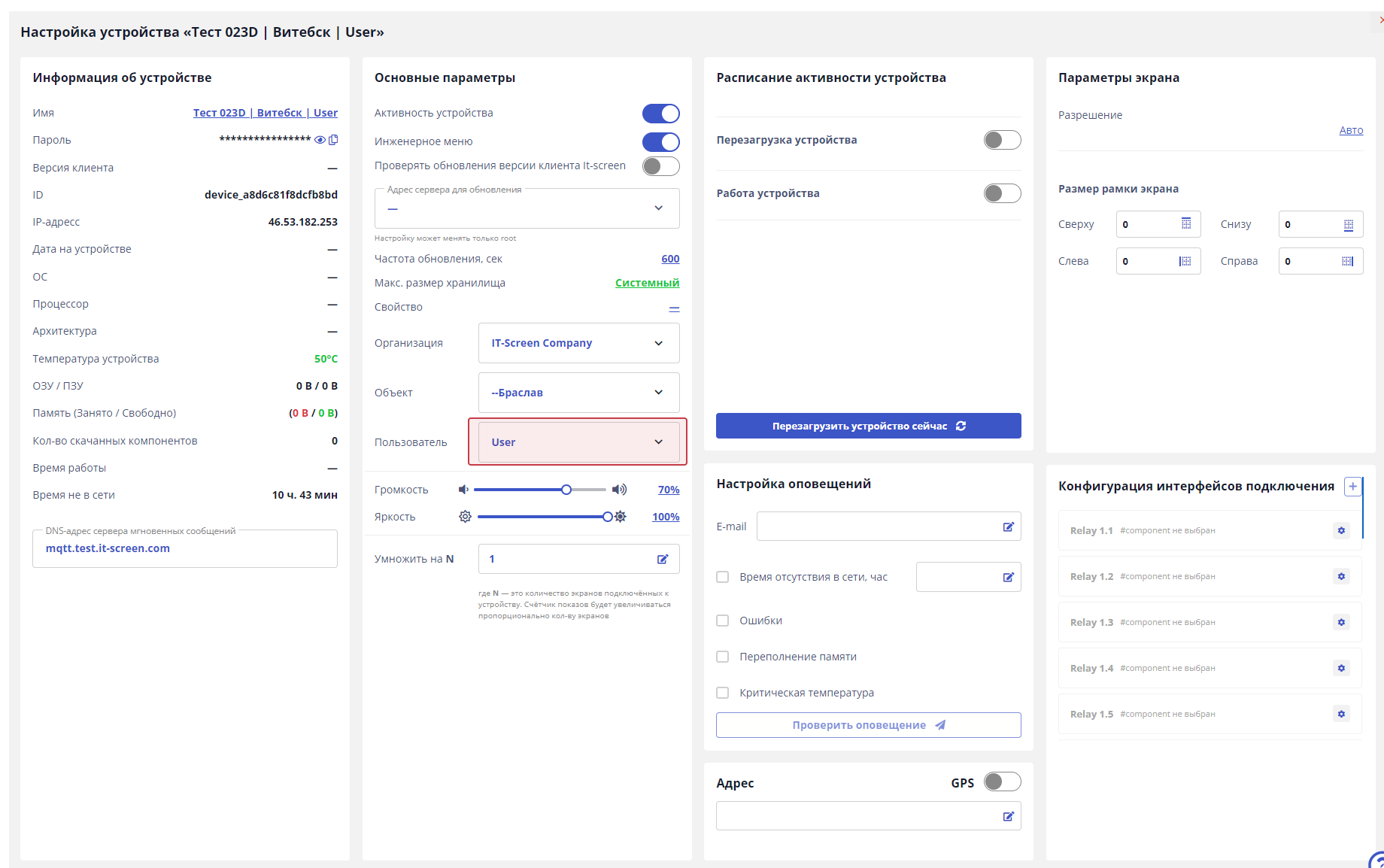Viewport: 1384px width, 868px height.
Task: Click brightness value 100% link
Action: pos(666,517)
